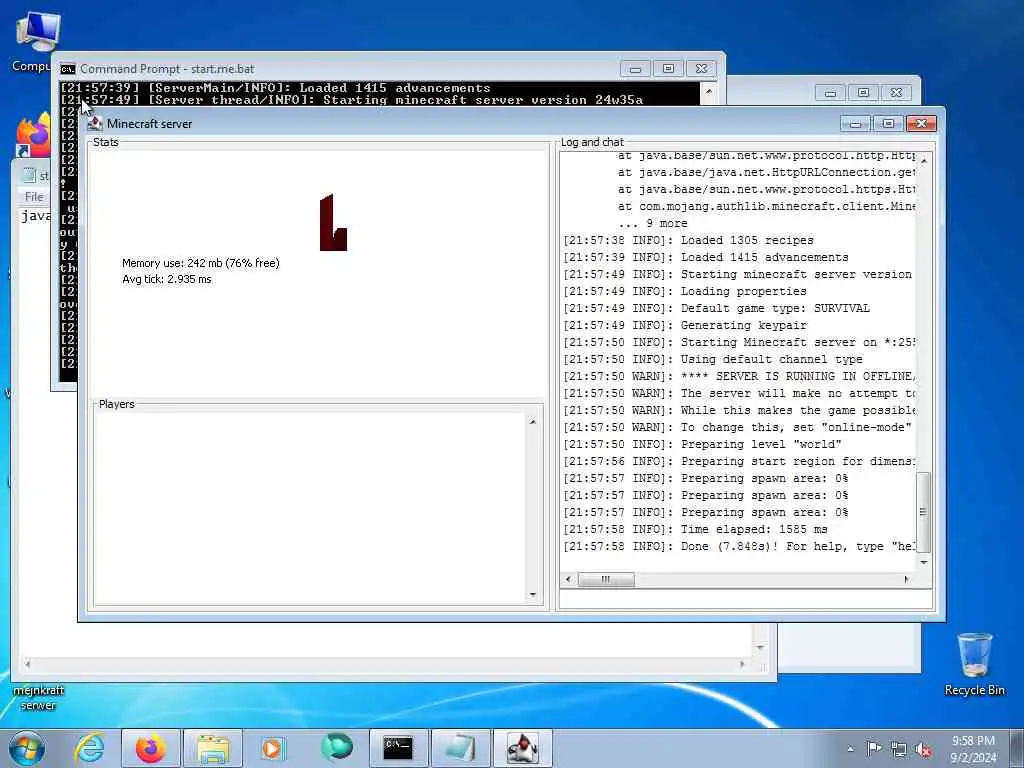
Task: Click log scroll right arrow
Action: [906, 579]
